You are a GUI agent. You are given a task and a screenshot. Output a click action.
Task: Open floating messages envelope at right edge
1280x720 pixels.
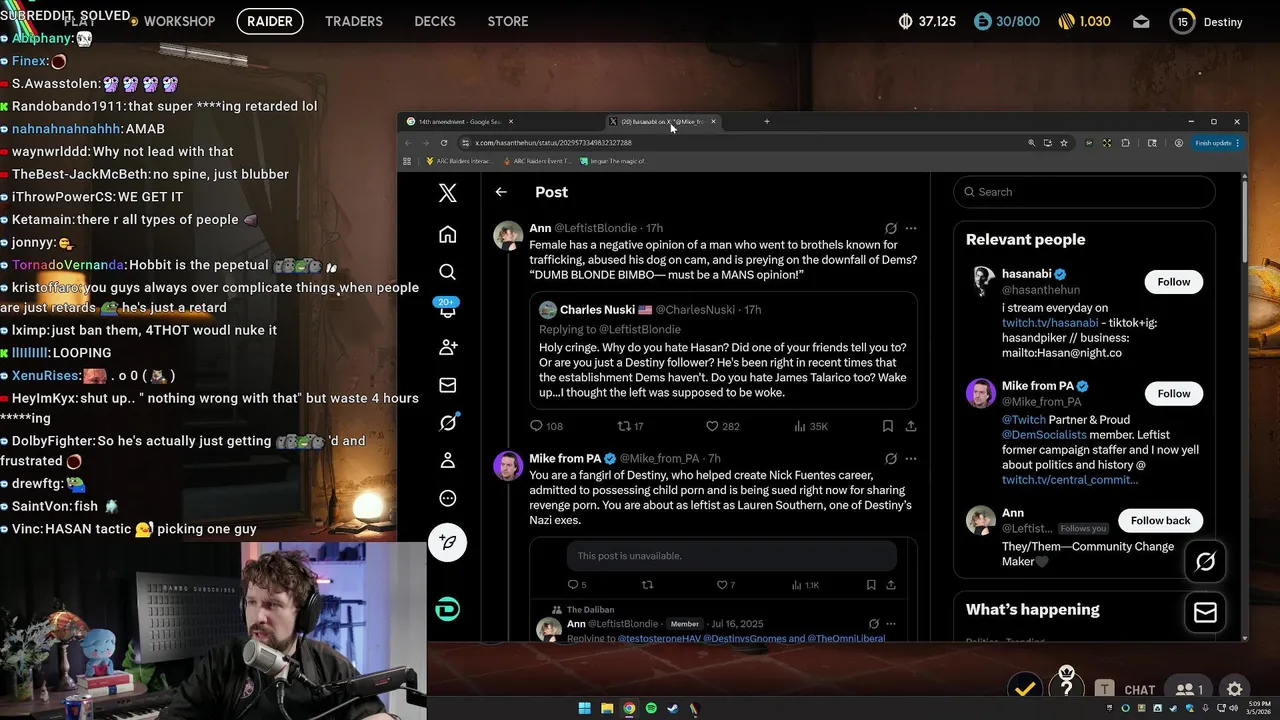point(1205,612)
